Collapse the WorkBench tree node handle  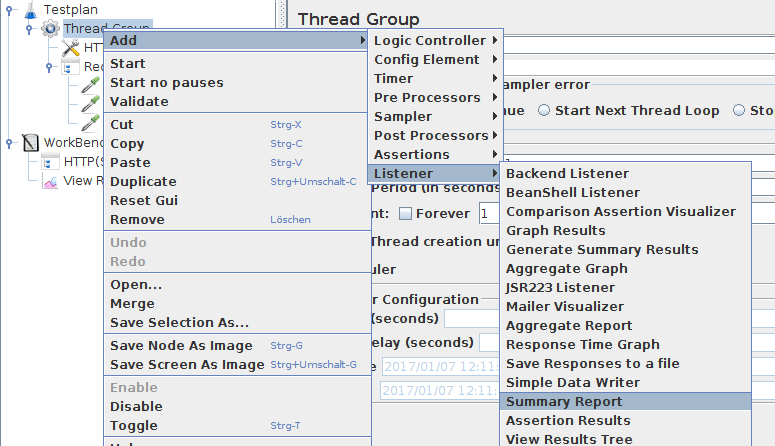[x=9, y=143]
